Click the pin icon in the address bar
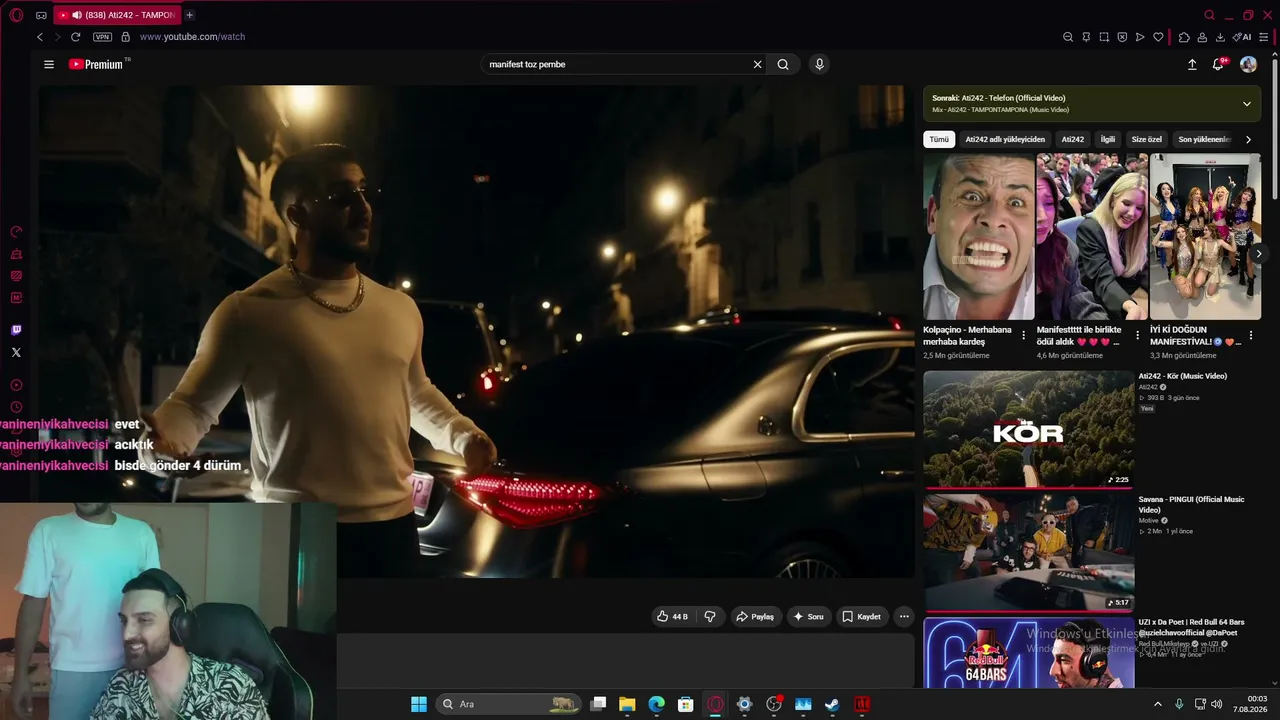This screenshot has width=1280, height=720. (x=1086, y=37)
